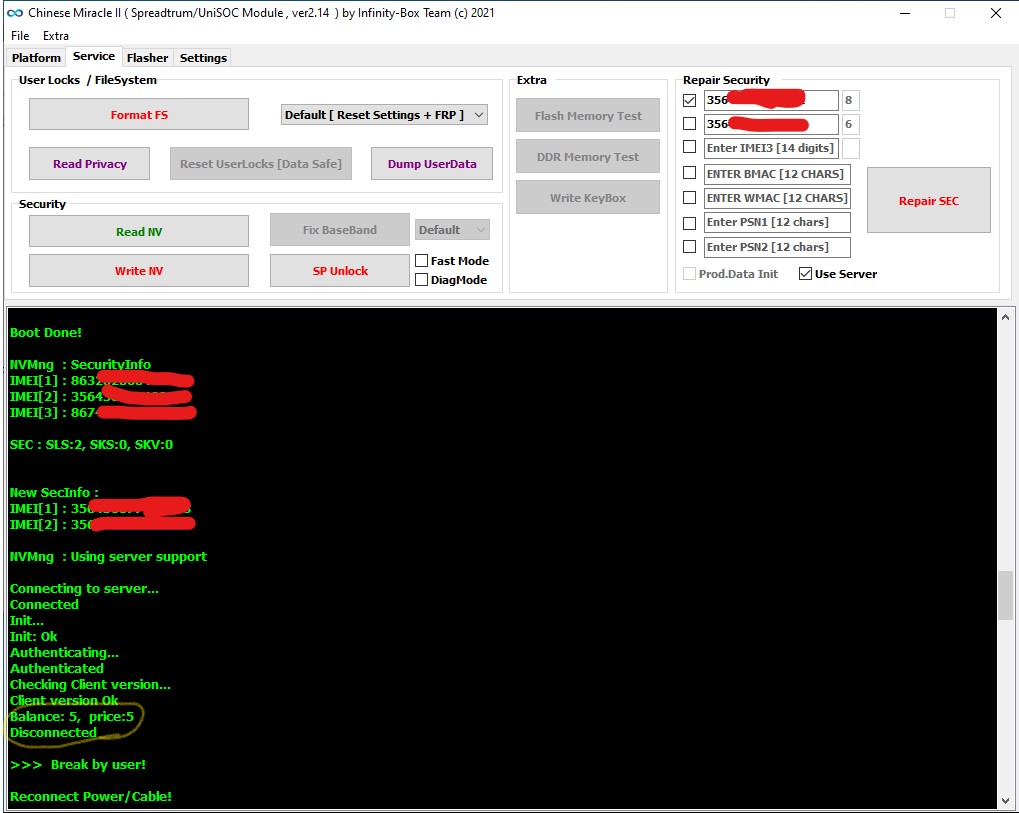Enable the Fast Mode checkbox
This screenshot has width=1019, height=813.
pyautogui.click(x=422, y=261)
